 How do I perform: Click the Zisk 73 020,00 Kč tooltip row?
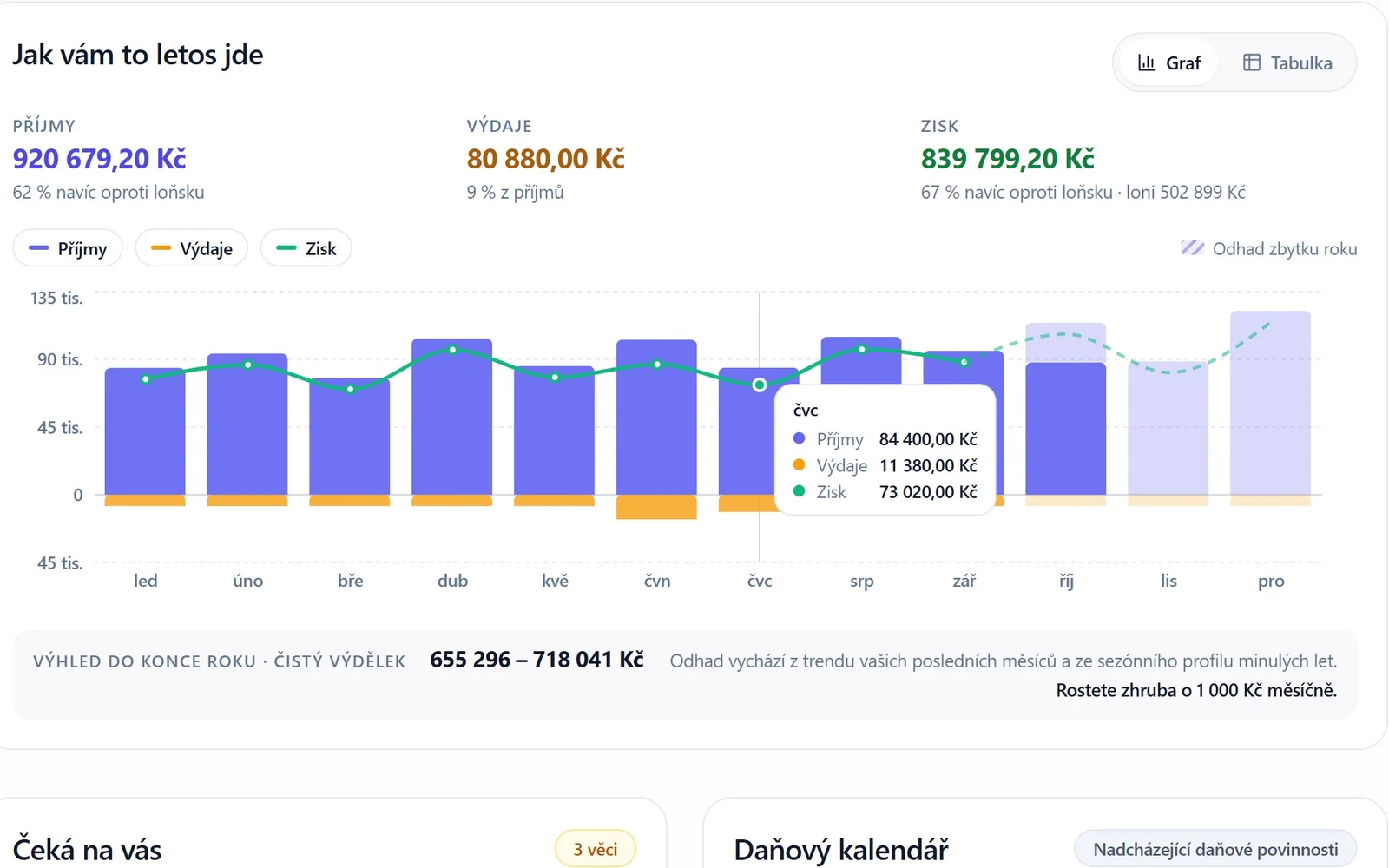(x=885, y=492)
